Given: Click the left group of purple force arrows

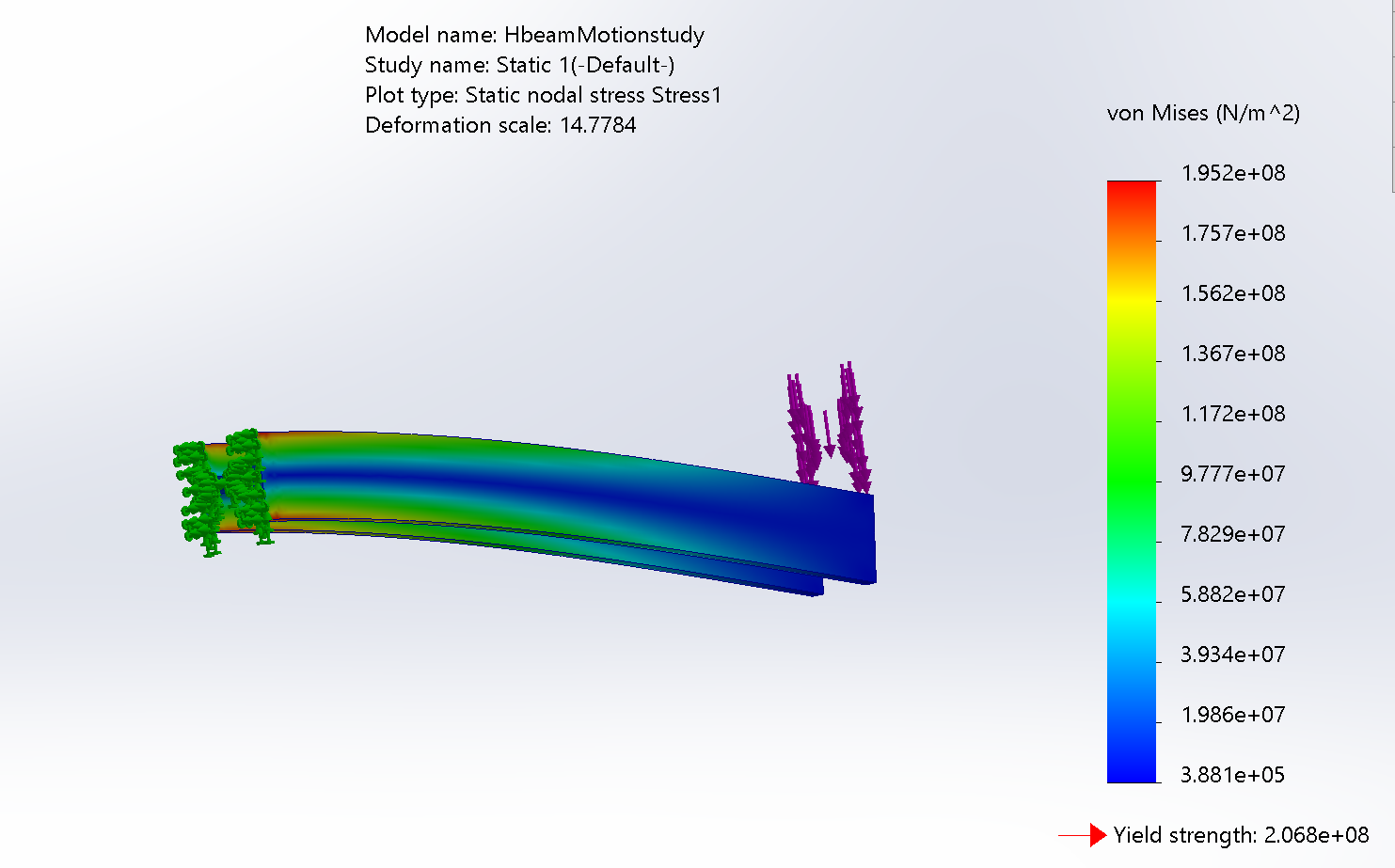Looking at the screenshot, I should pos(802,428).
